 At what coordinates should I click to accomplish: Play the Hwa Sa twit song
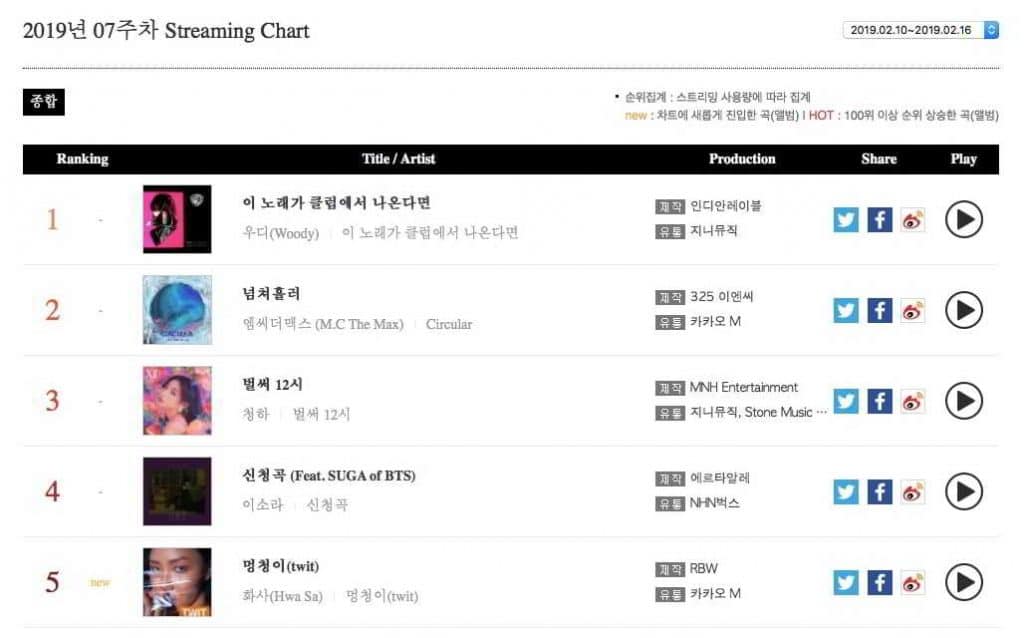[963, 582]
